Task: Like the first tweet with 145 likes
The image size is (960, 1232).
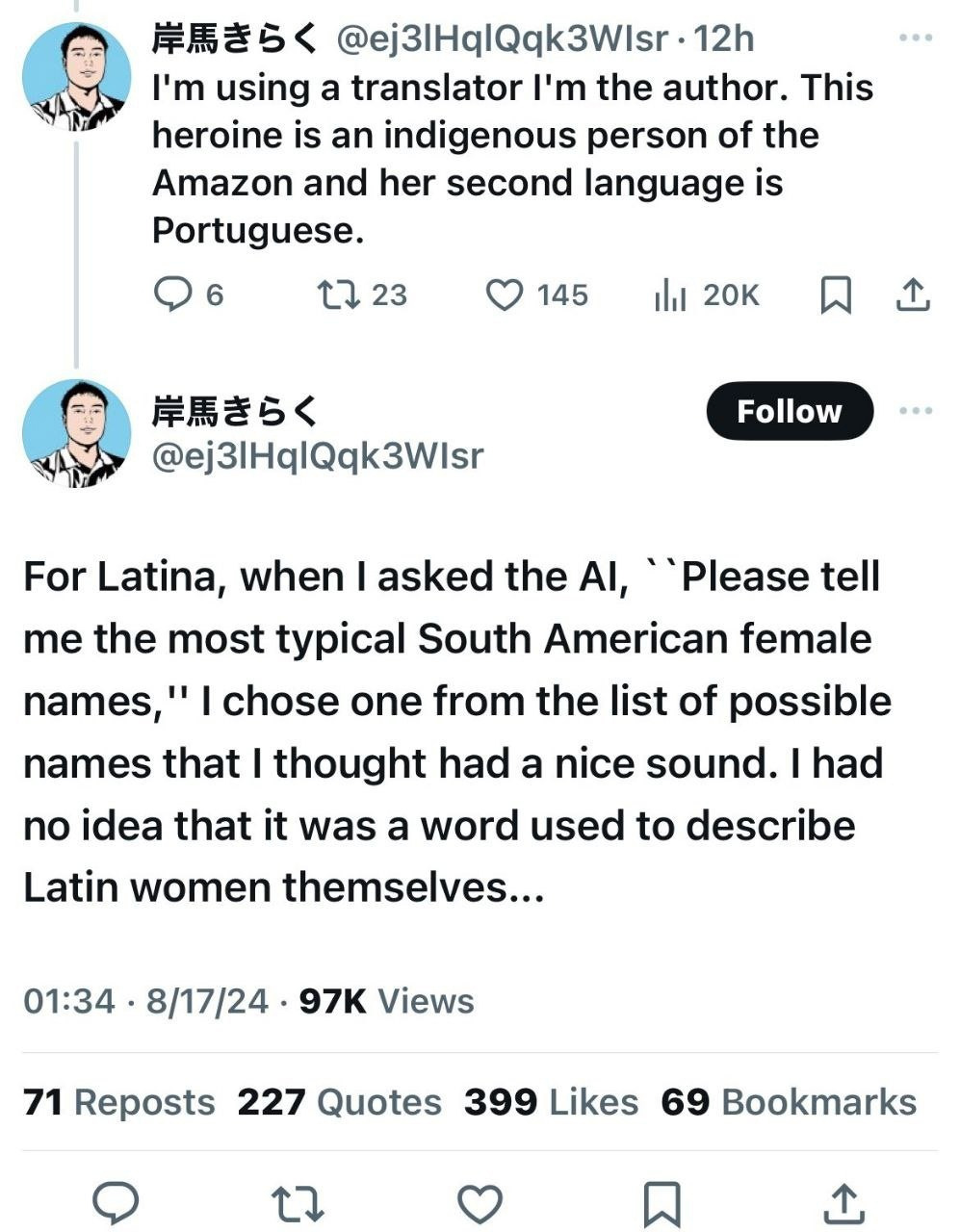Action: click(x=504, y=295)
